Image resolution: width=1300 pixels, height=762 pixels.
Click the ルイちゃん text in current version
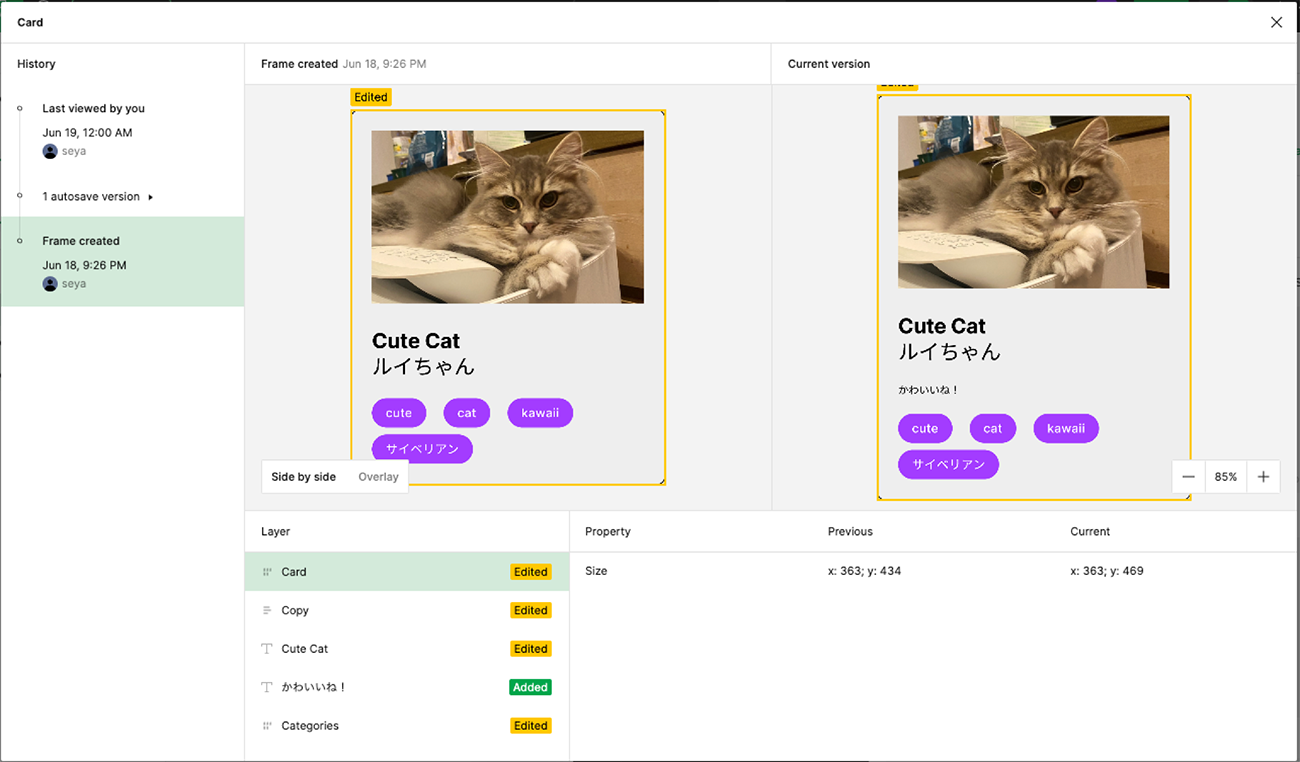[949, 351]
